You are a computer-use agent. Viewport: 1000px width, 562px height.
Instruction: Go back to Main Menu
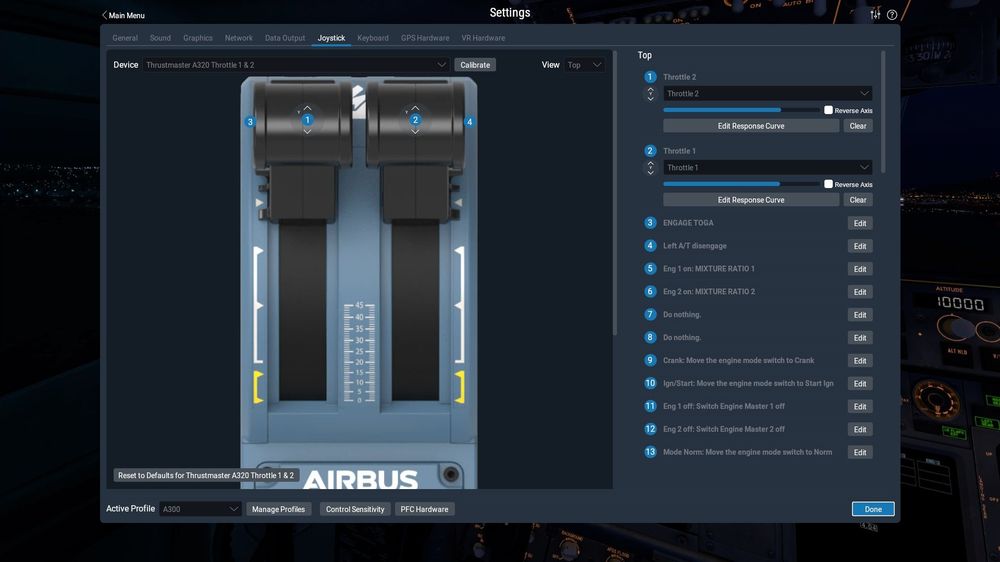point(123,15)
